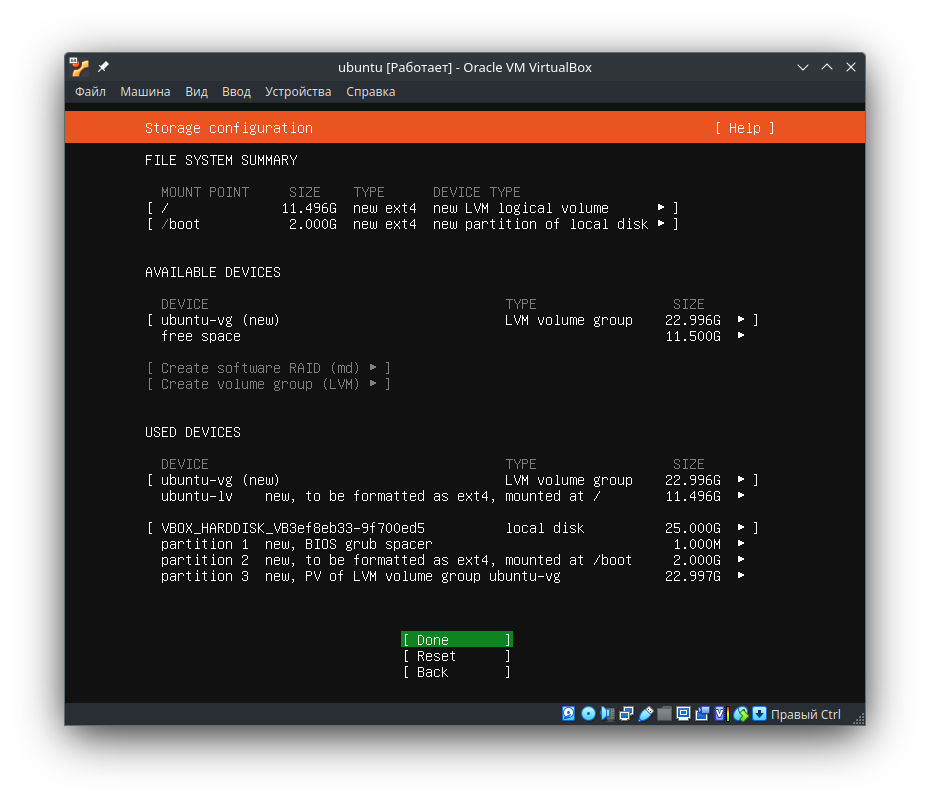Expand the free space entry options

[740, 336]
